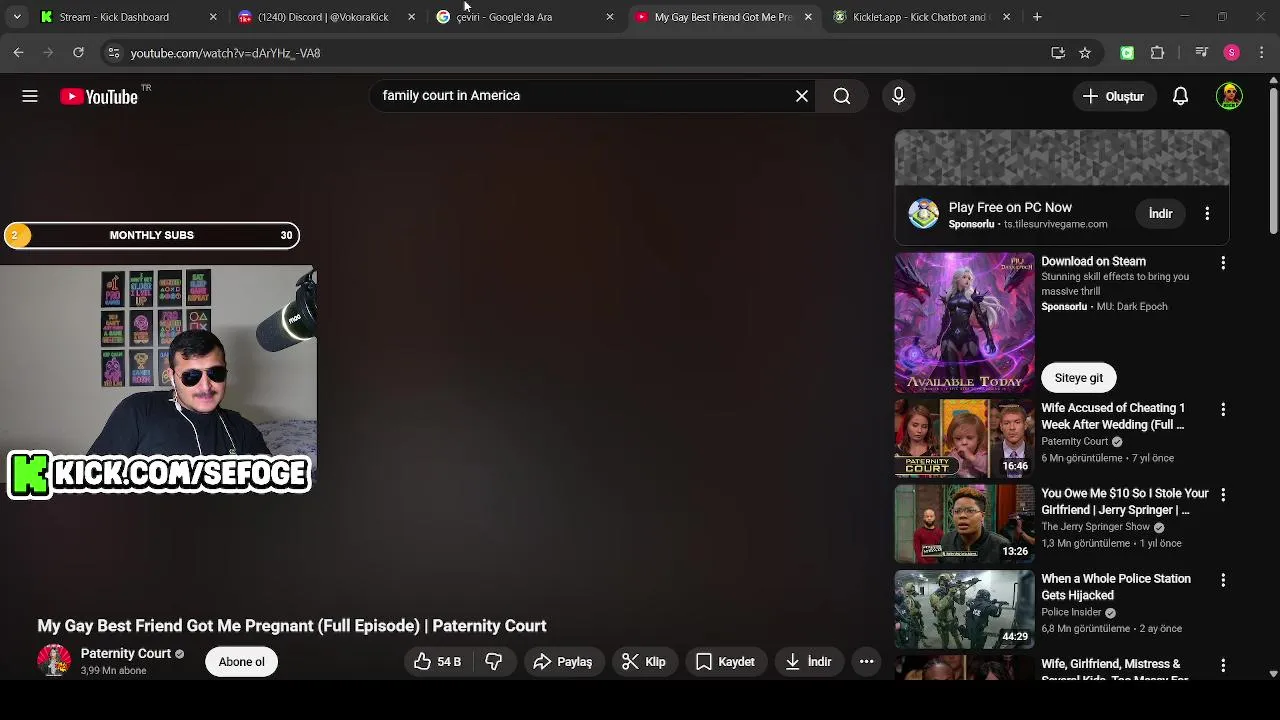
Task: Bookmark this page with the star
Action: [x=1085, y=53]
